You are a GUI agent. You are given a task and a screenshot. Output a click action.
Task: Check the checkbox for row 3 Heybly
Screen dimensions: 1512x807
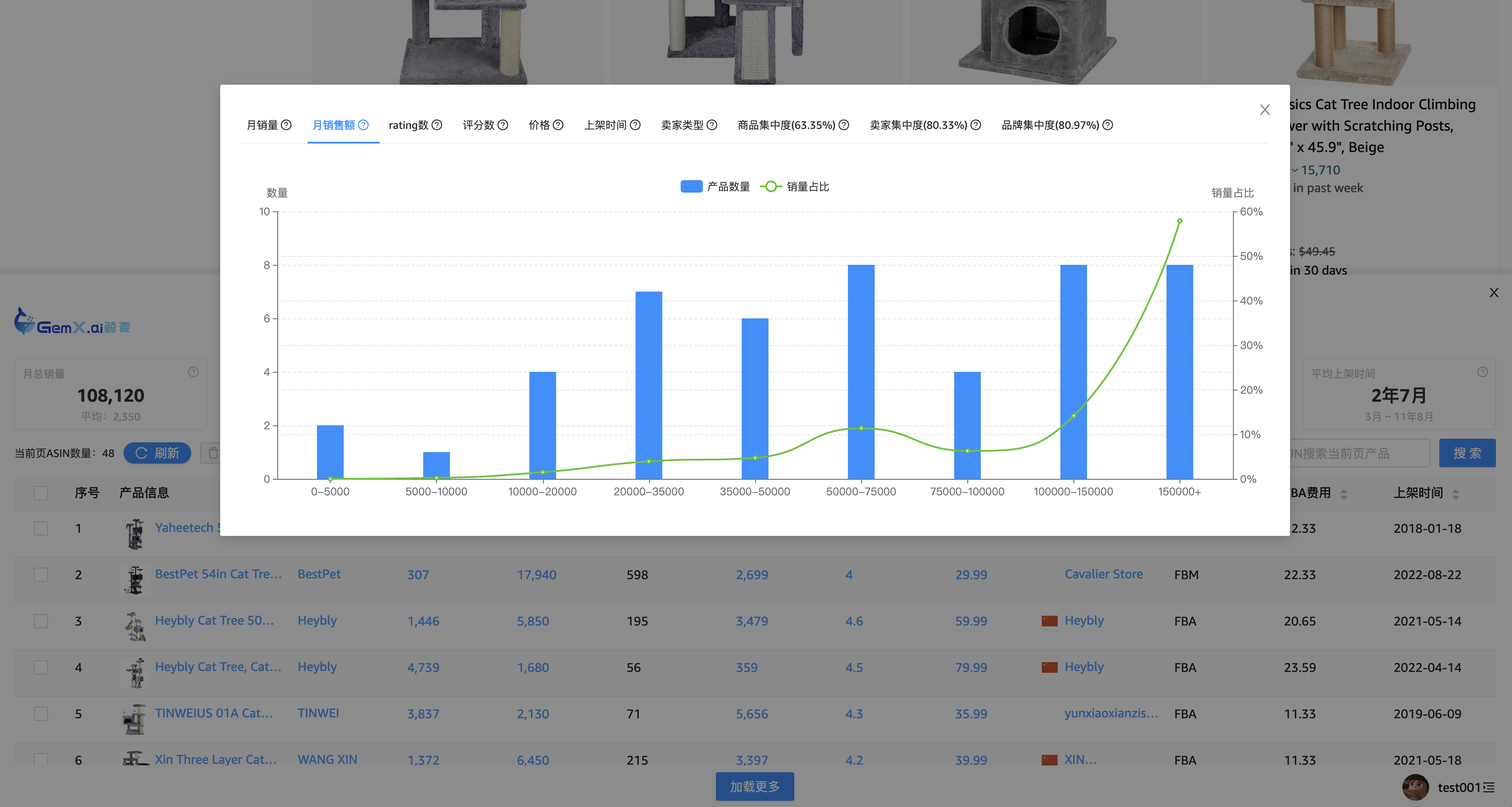(41, 621)
